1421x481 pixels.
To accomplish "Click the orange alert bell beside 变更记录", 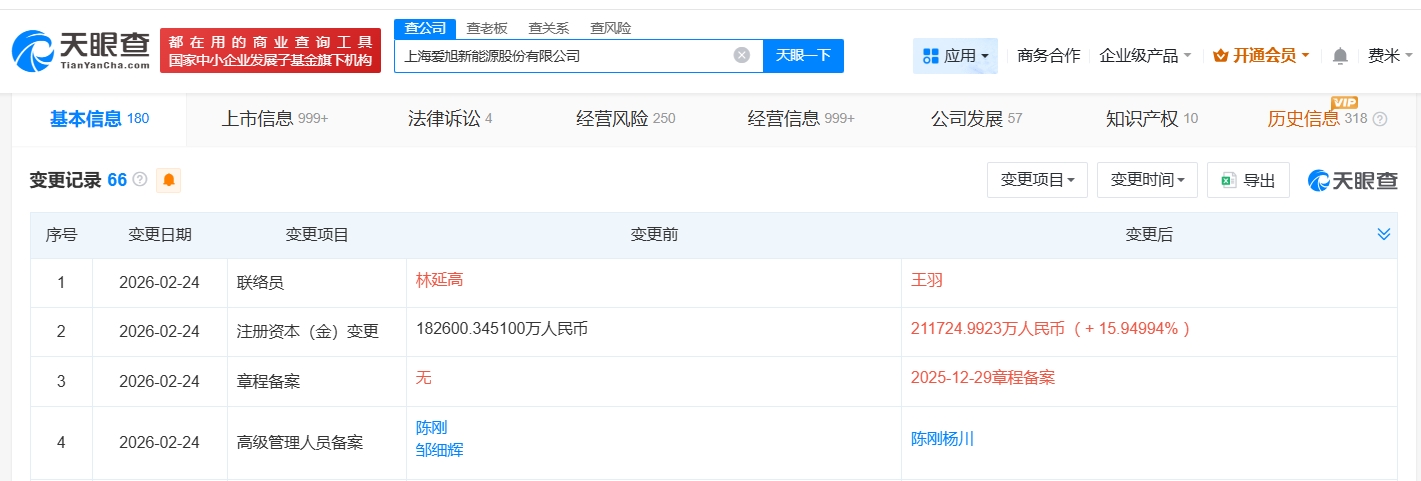I will click(x=169, y=180).
